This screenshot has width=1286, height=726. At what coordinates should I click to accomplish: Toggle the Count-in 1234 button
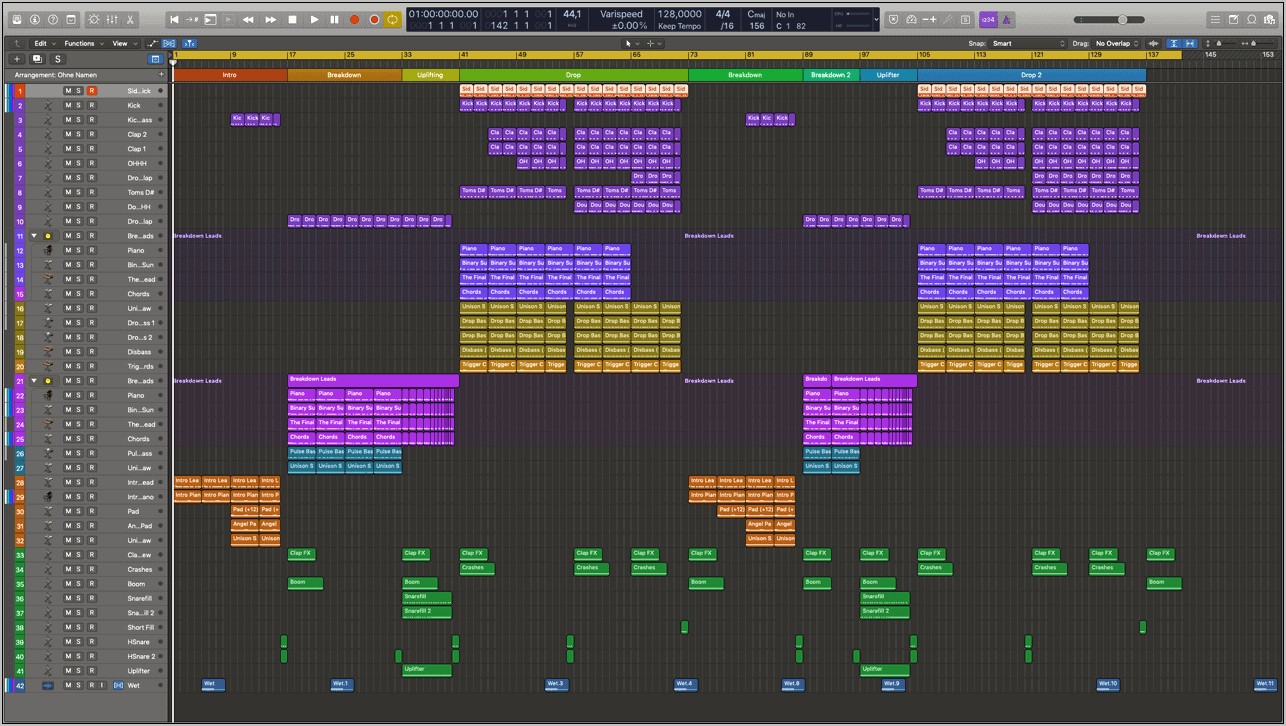click(988, 19)
